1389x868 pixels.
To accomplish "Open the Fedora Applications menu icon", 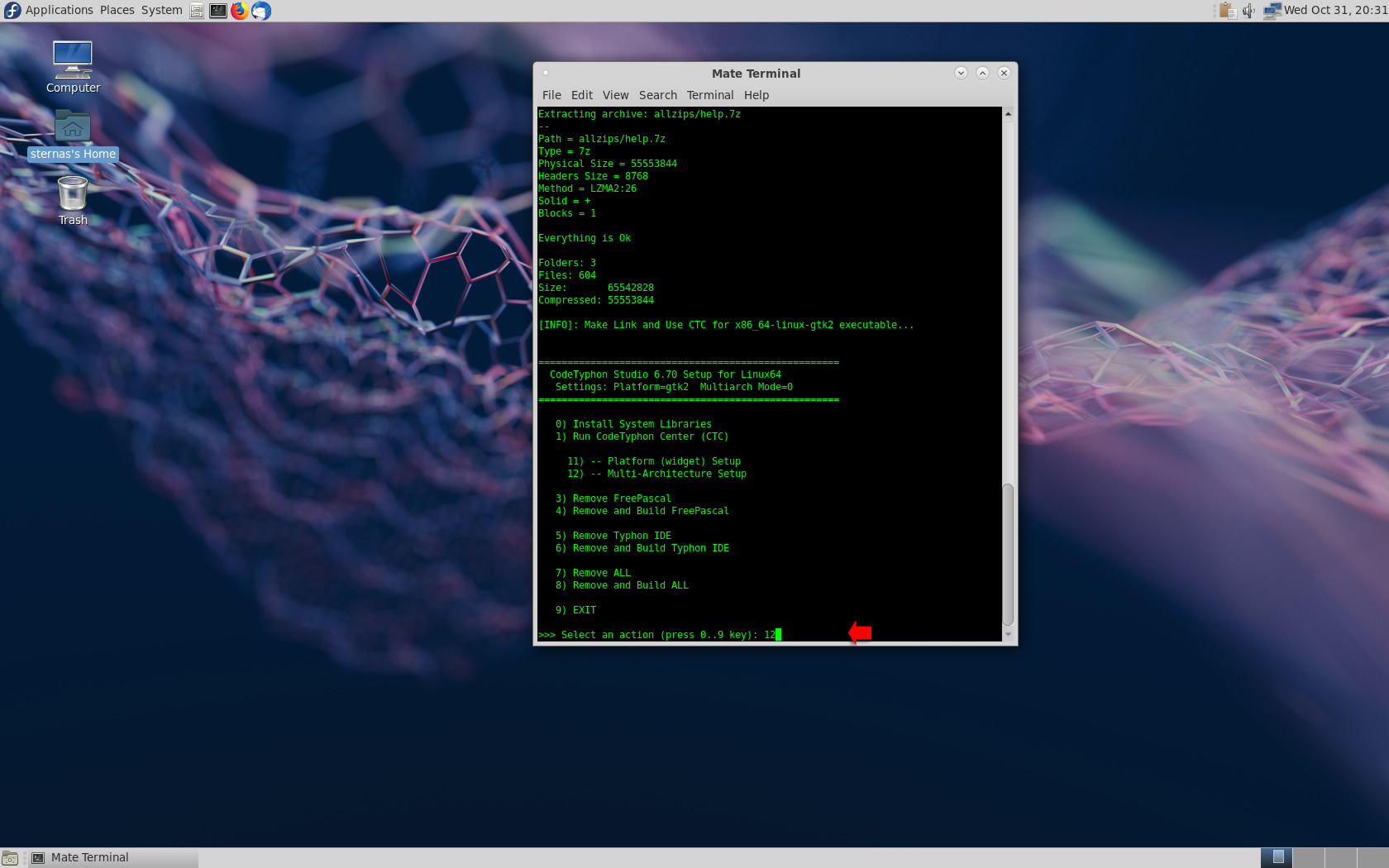I will click(x=12, y=10).
